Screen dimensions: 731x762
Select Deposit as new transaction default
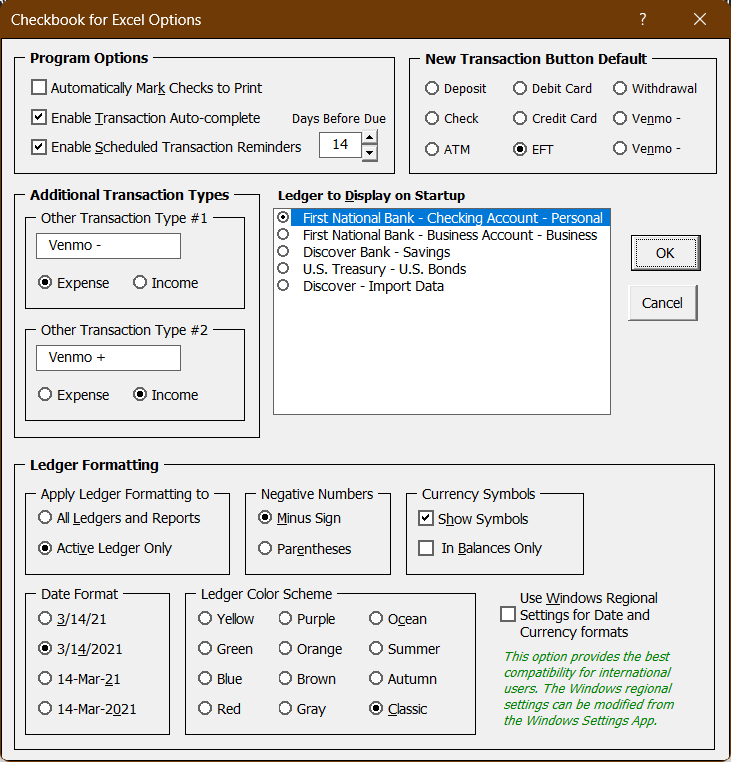point(432,88)
